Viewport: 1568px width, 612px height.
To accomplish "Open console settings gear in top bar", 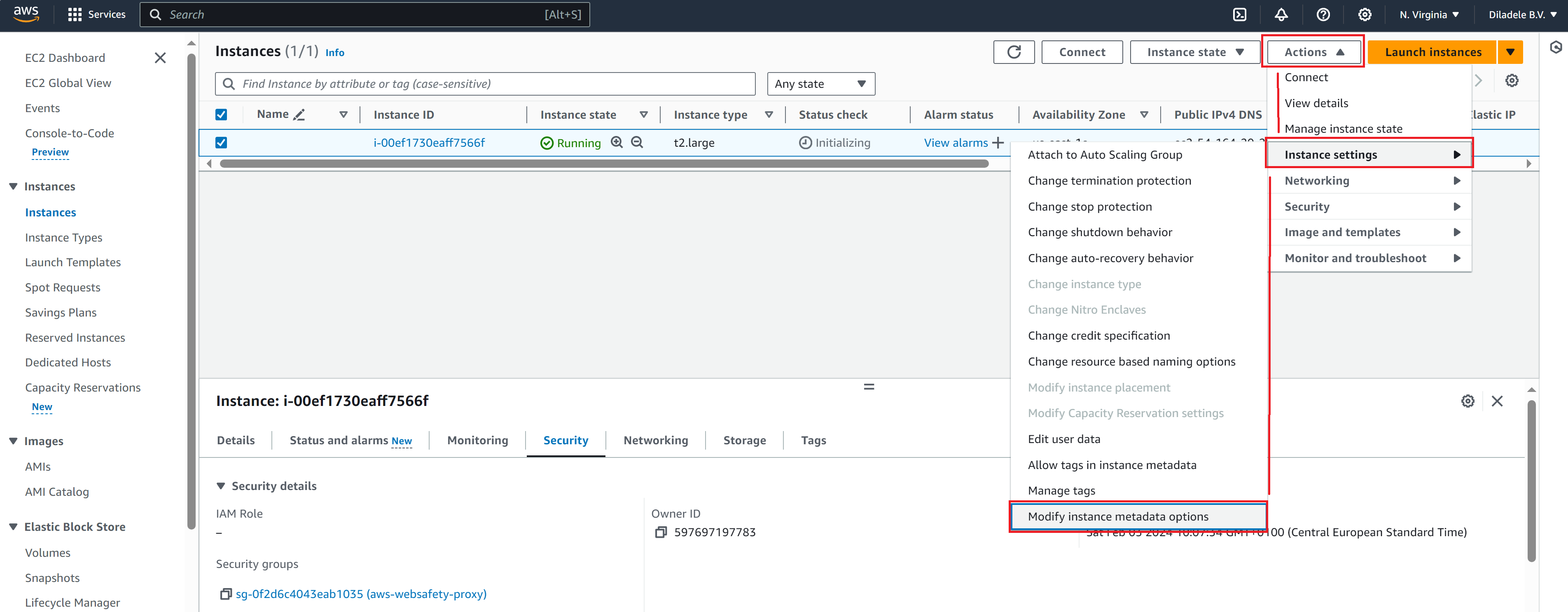I will [x=1365, y=14].
